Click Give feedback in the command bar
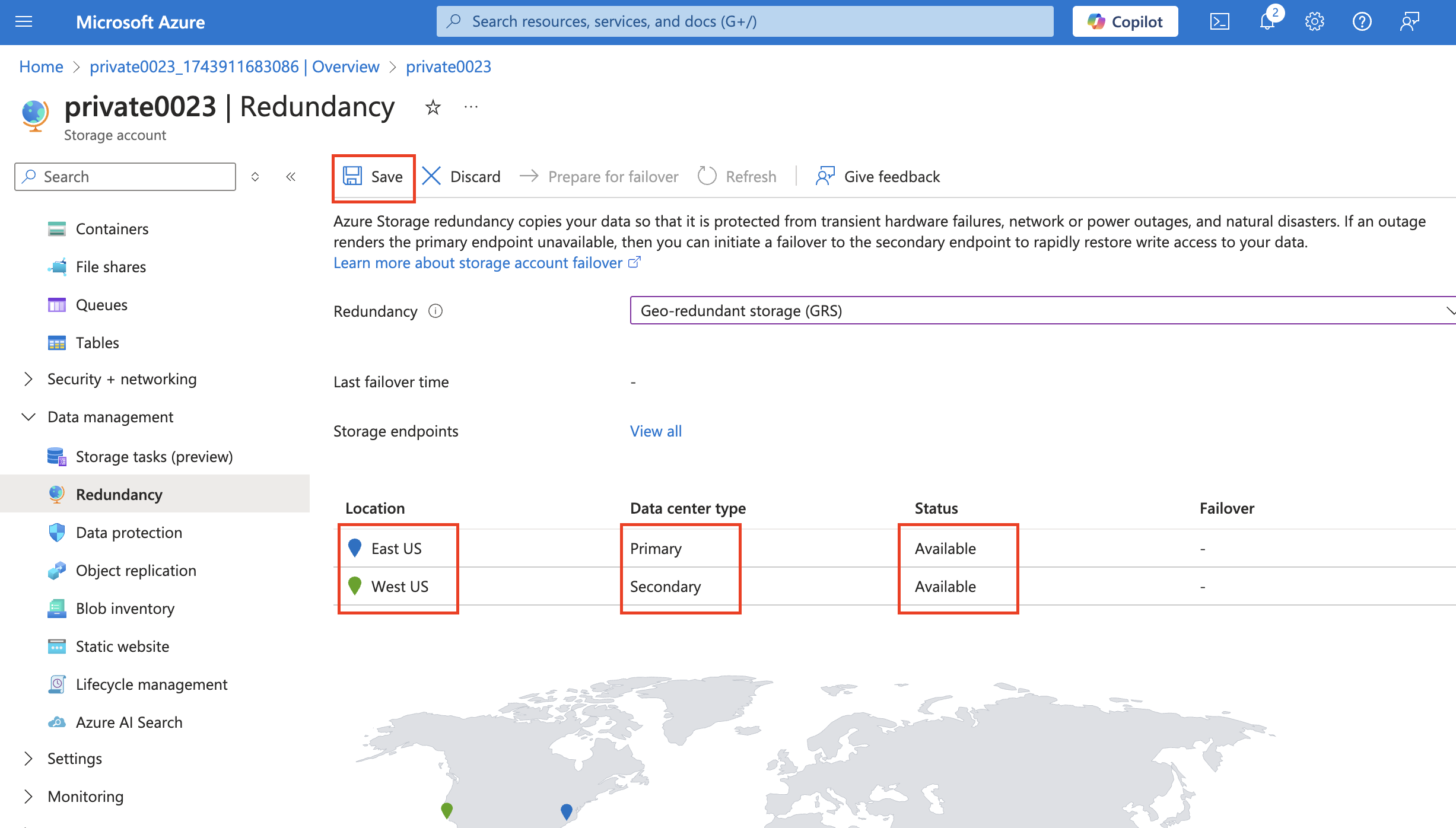 [x=878, y=177]
